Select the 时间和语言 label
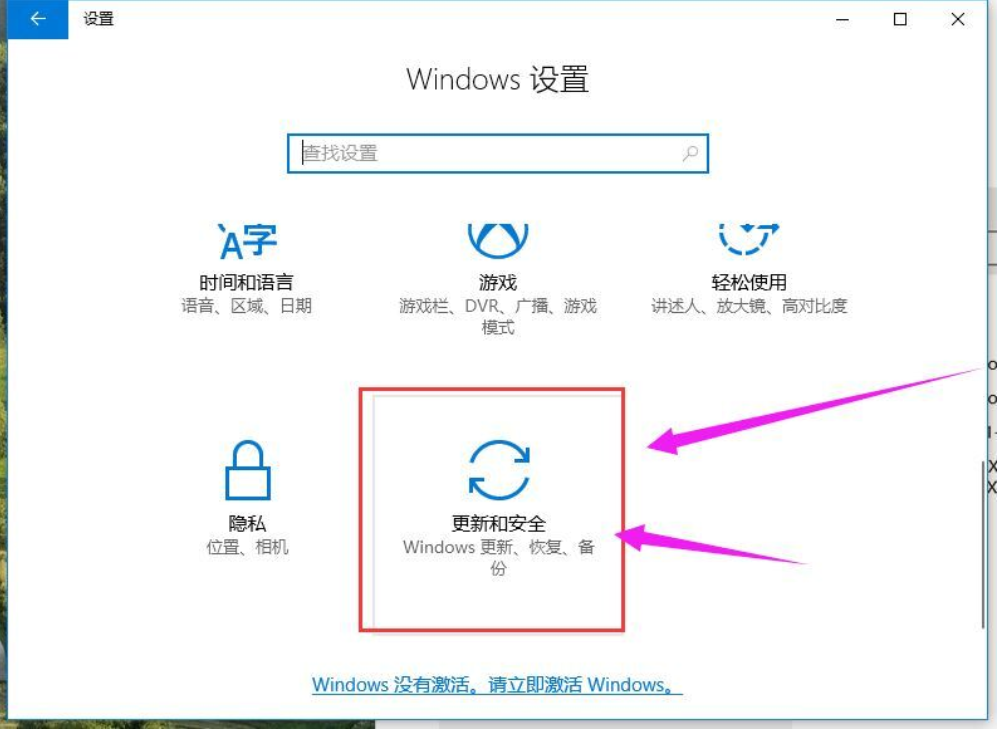 click(246, 282)
